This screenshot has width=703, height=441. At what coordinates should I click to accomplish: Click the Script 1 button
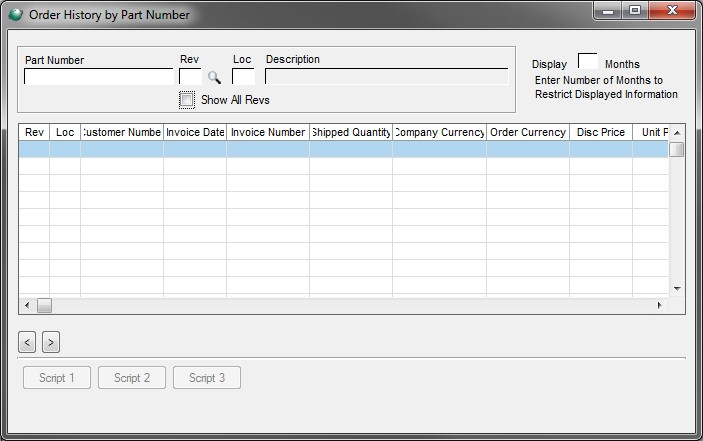57,378
